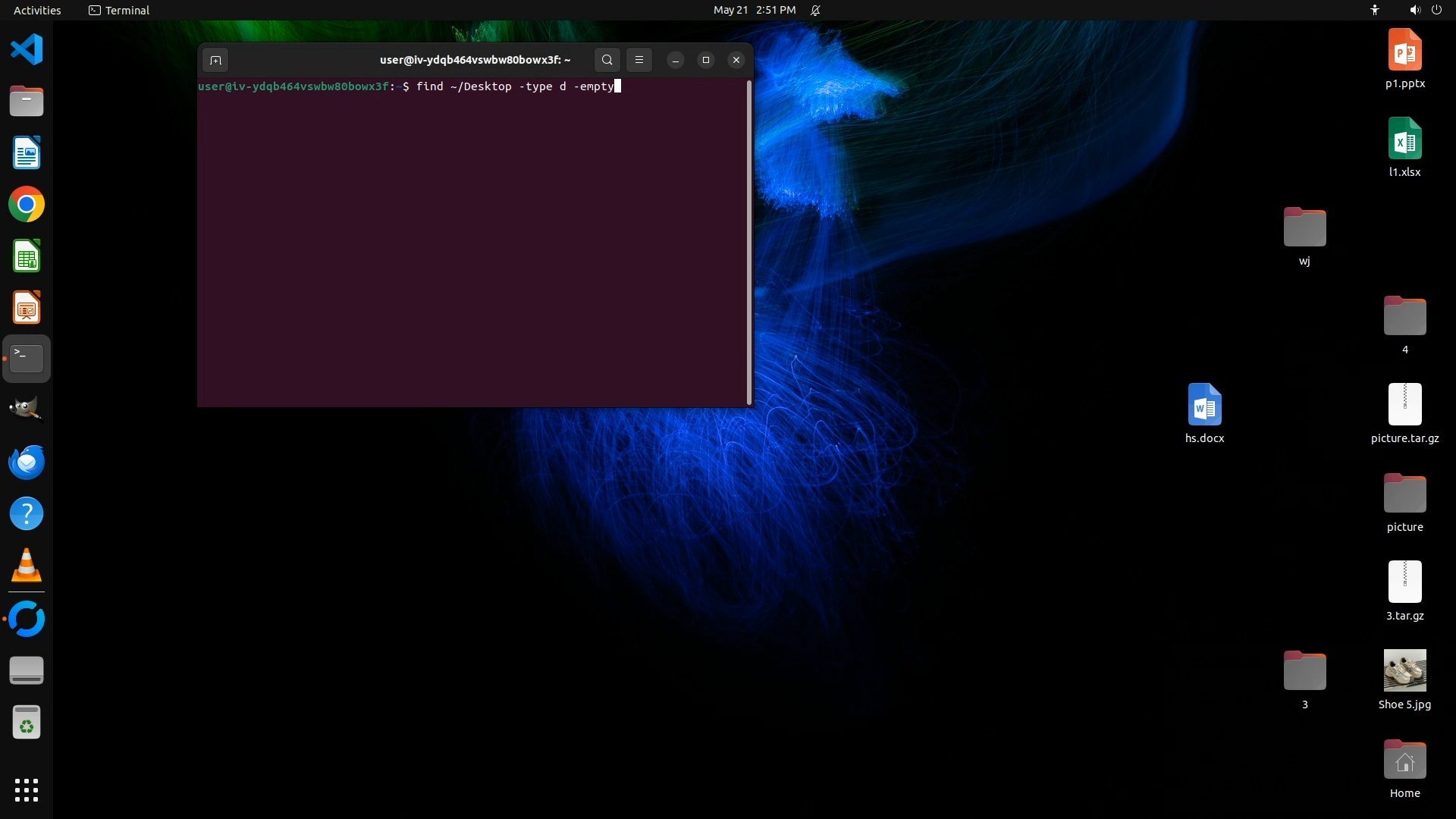Image resolution: width=1456 pixels, height=819 pixels.
Task: Open the Terminal search icon
Action: (607, 60)
